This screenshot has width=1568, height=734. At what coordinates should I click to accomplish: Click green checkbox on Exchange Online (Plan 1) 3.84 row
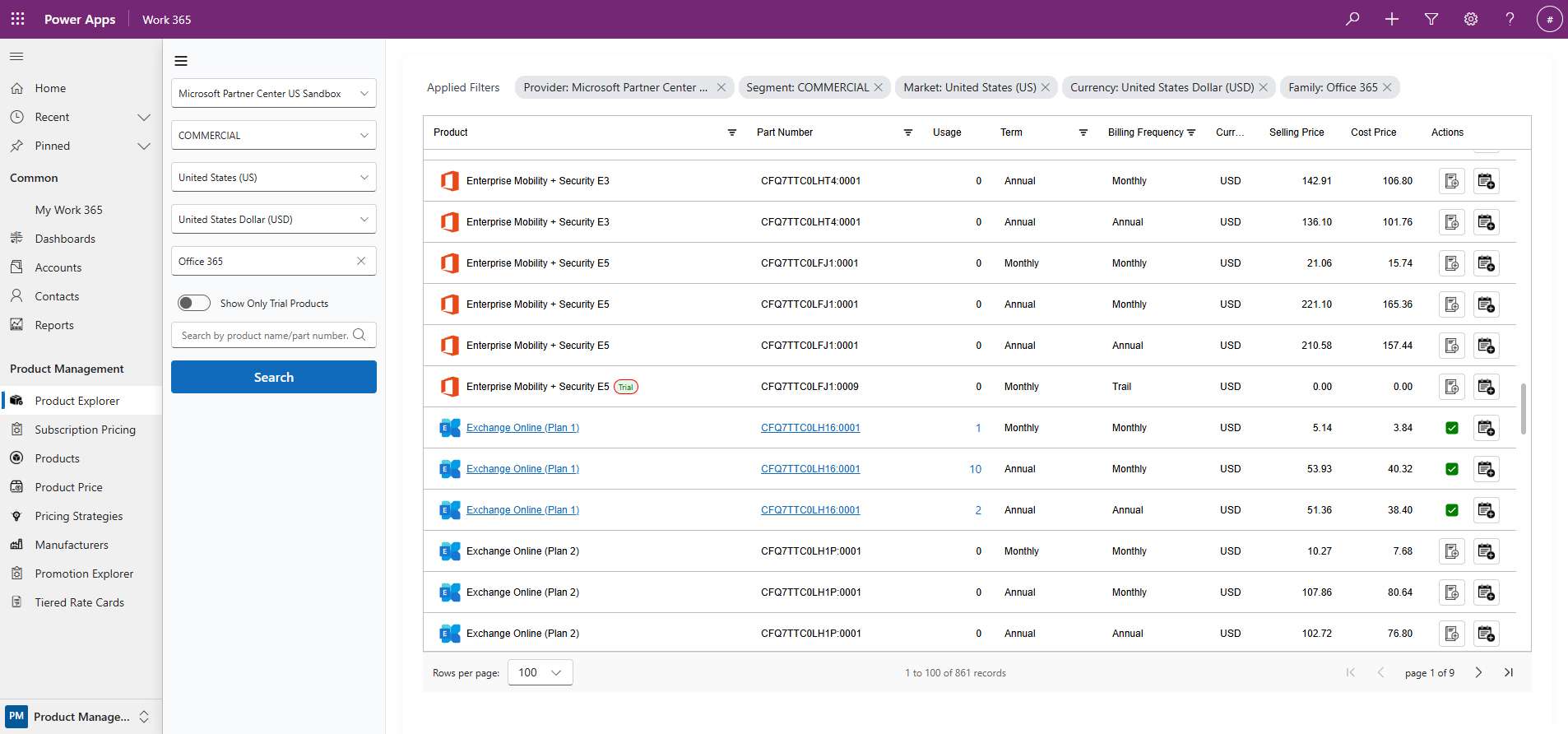[1452, 428]
